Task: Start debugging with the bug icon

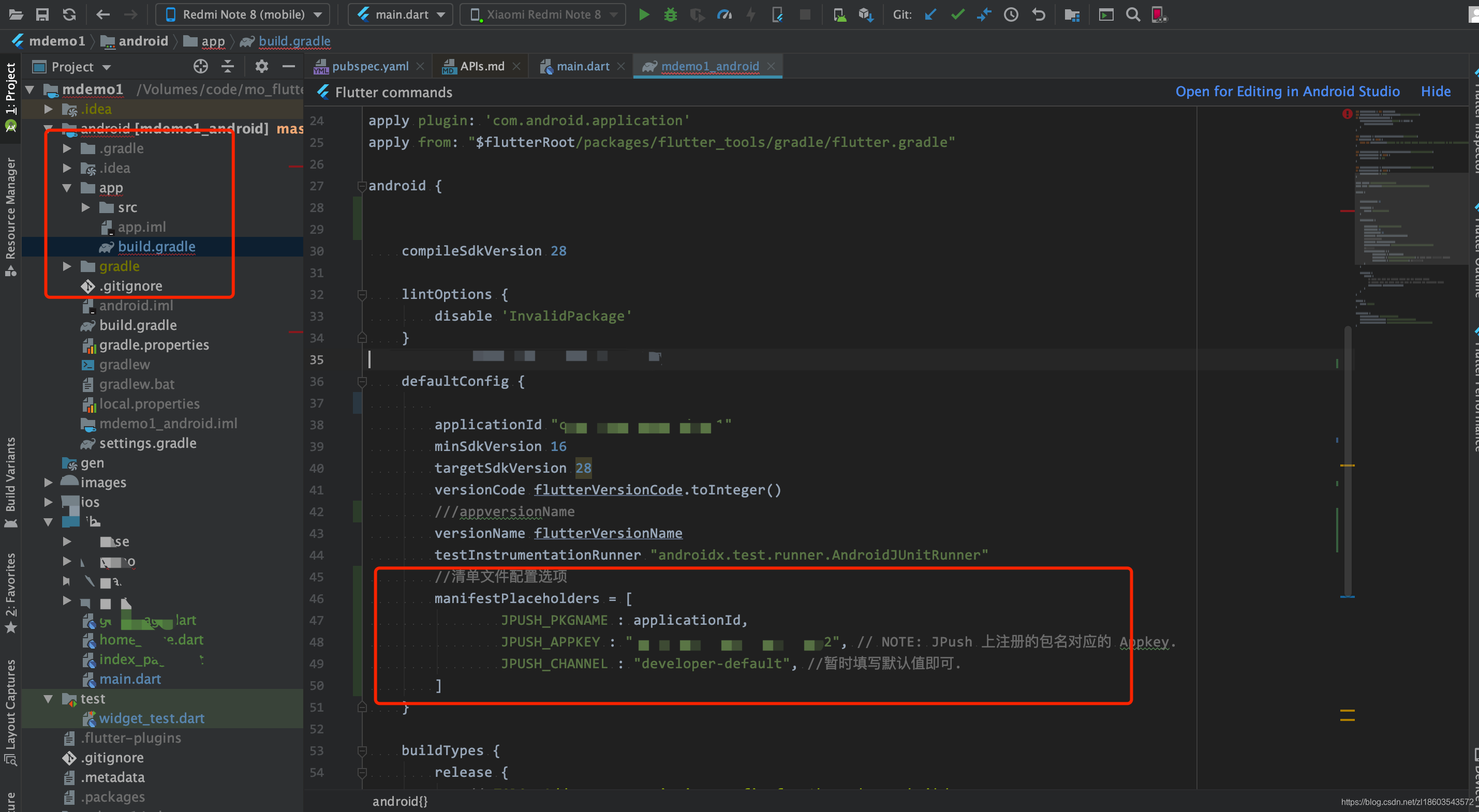Action: [x=670, y=15]
